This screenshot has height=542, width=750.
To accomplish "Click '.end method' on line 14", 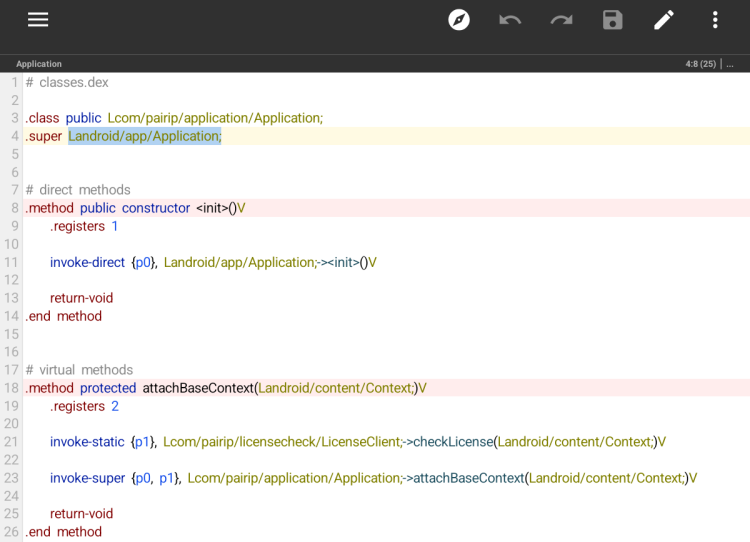I will pyautogui.click(x=64, y=316).
